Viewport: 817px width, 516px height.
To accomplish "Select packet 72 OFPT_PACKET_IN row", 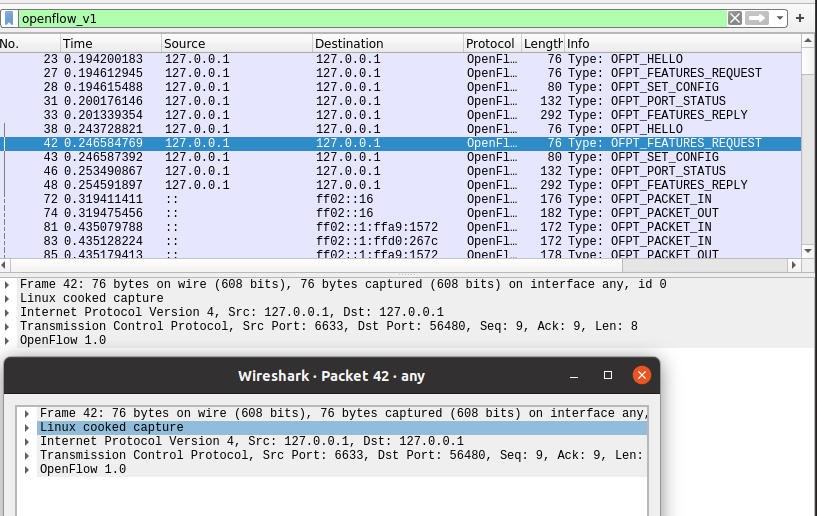I will coord(400,200).
